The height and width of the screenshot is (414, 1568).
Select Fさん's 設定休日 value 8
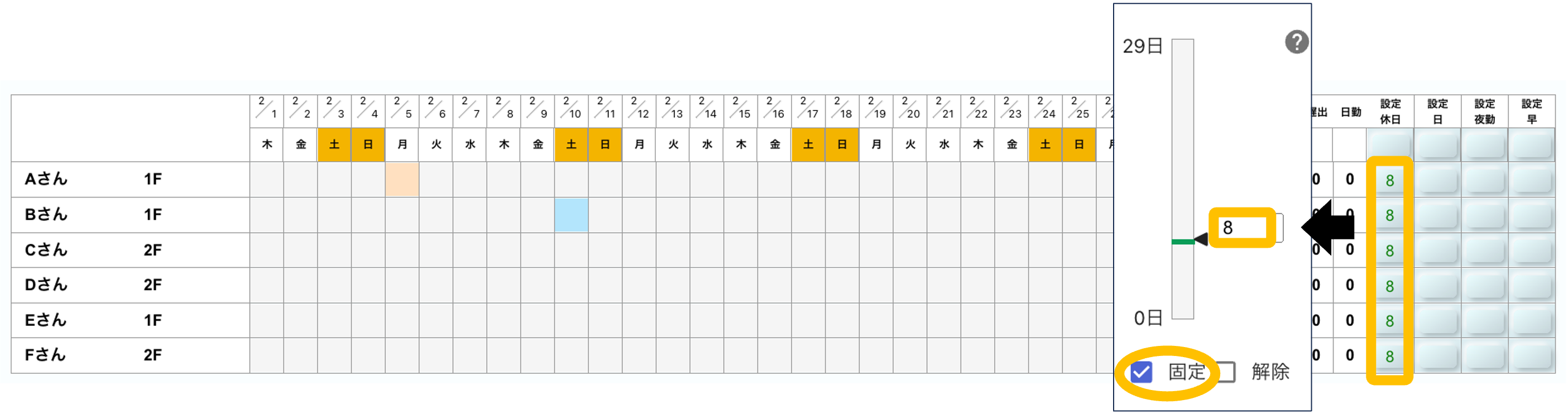pos(1389,356)
